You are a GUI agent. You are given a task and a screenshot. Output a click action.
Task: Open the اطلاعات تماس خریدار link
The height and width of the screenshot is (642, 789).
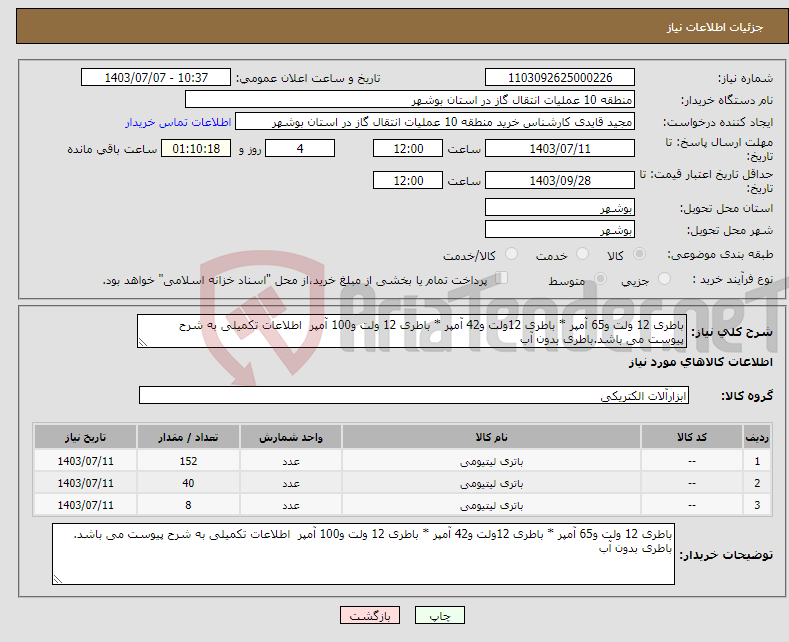(178, 122)
